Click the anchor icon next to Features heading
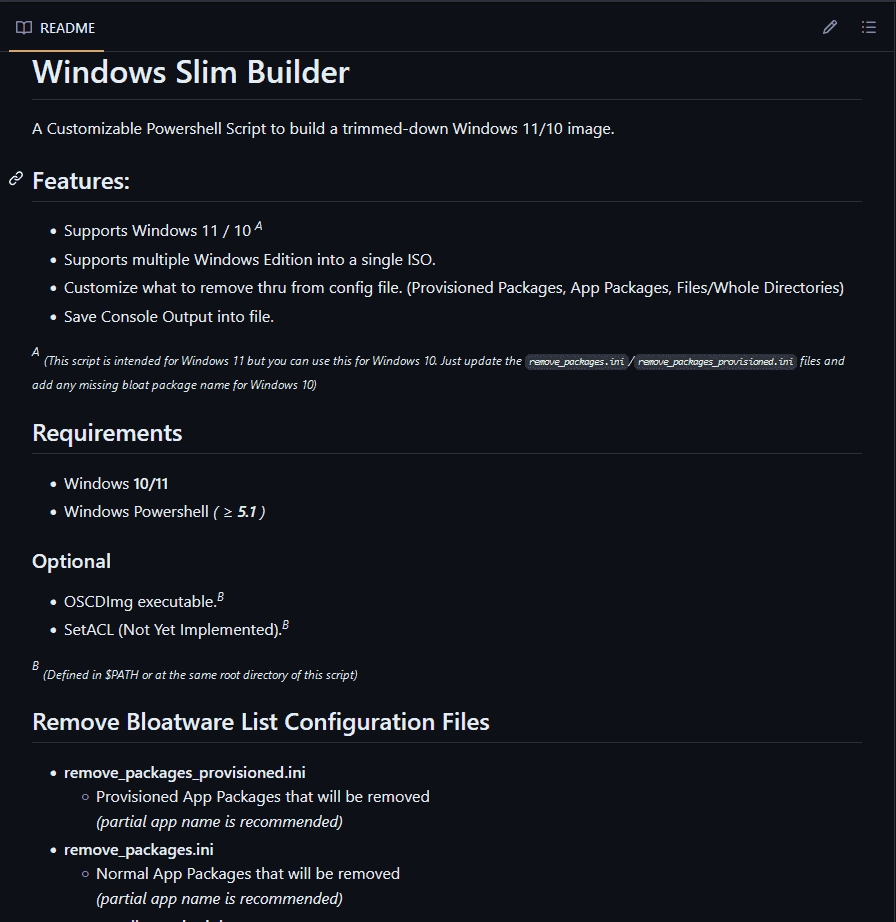896x922 pixels. click(x=14, y=178)
